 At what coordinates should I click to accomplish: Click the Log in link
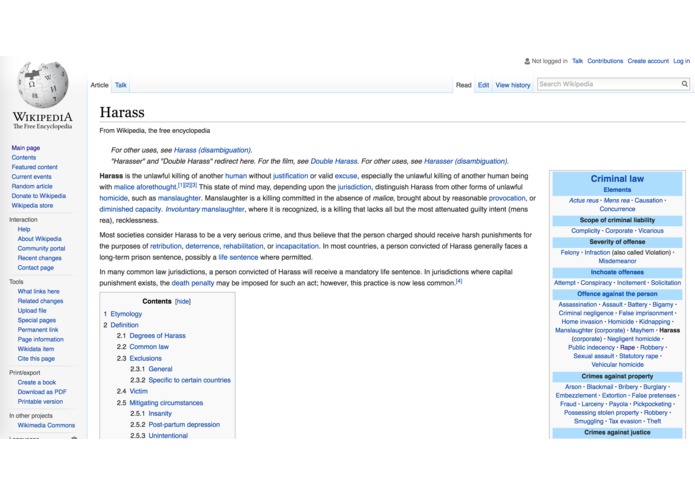tap(681, 61)
